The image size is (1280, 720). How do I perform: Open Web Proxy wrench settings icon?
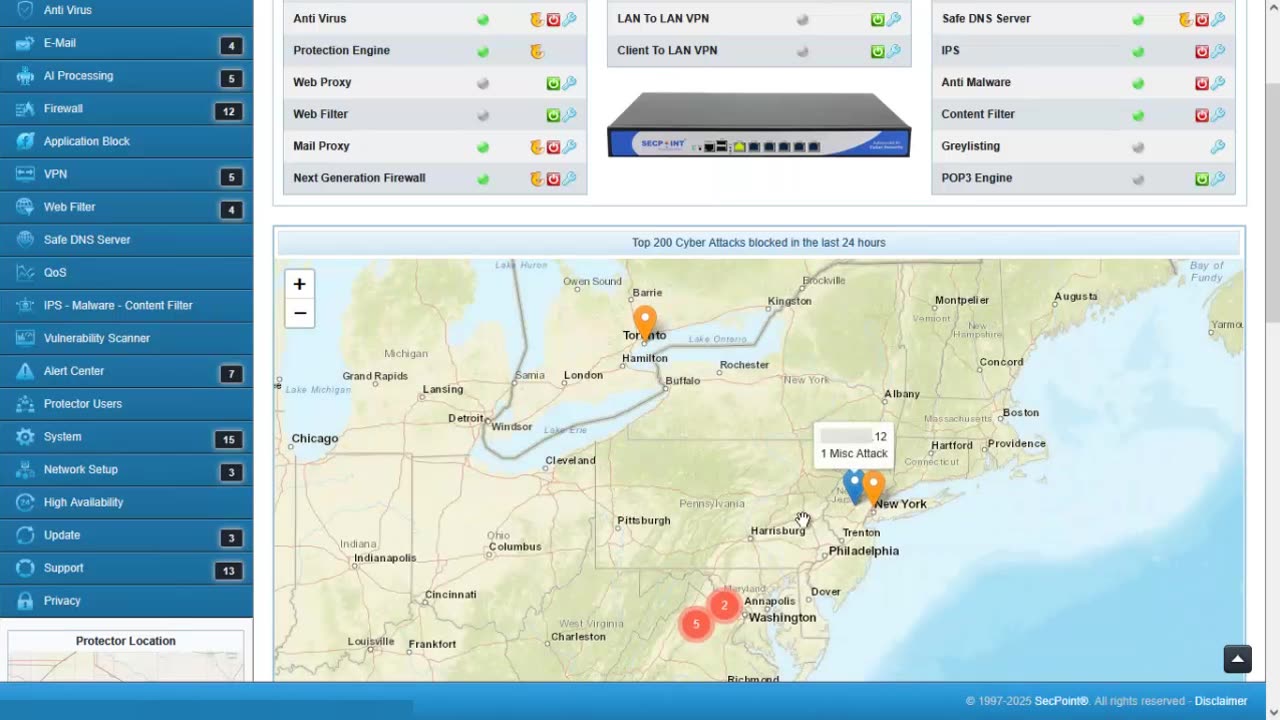[x=569, y=83]
